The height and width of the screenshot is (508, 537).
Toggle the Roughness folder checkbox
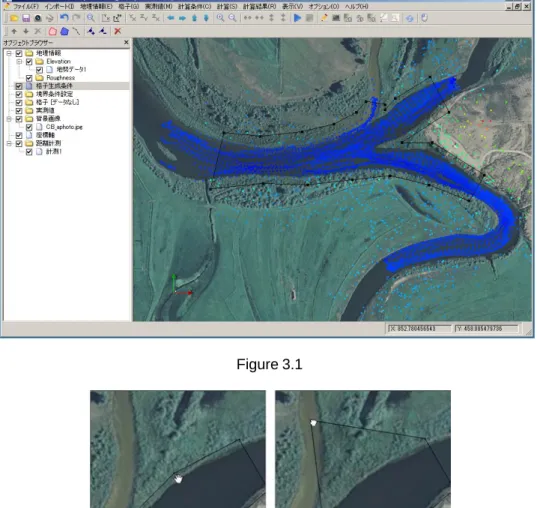(29, 78)
